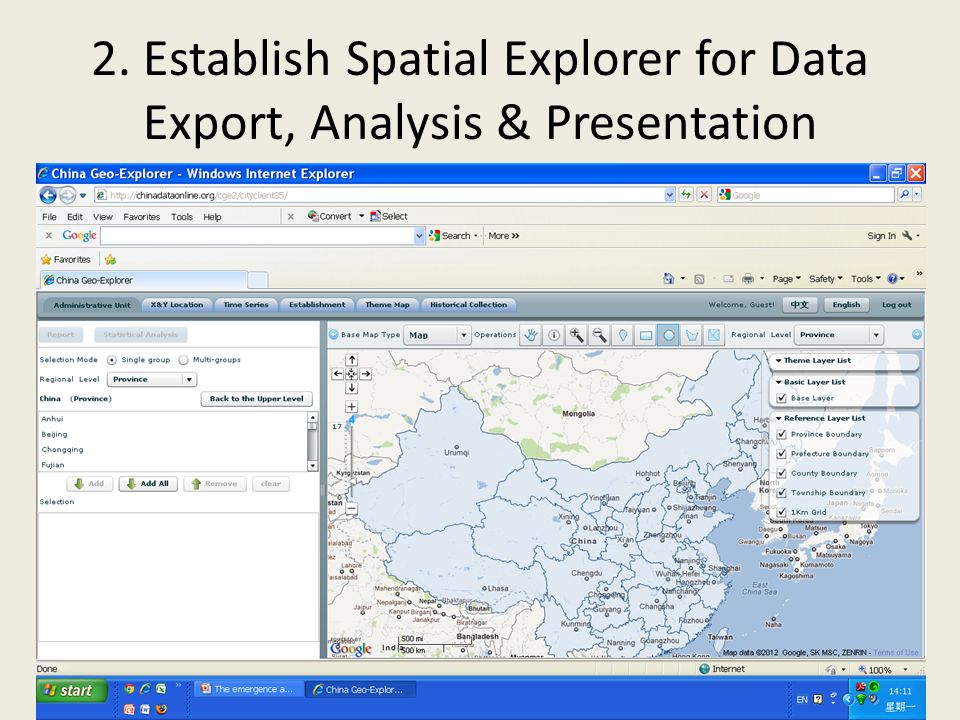Open the Page menu dropdown
The image size is (960, 720).
pyautogui.click(x=786, y=279)
